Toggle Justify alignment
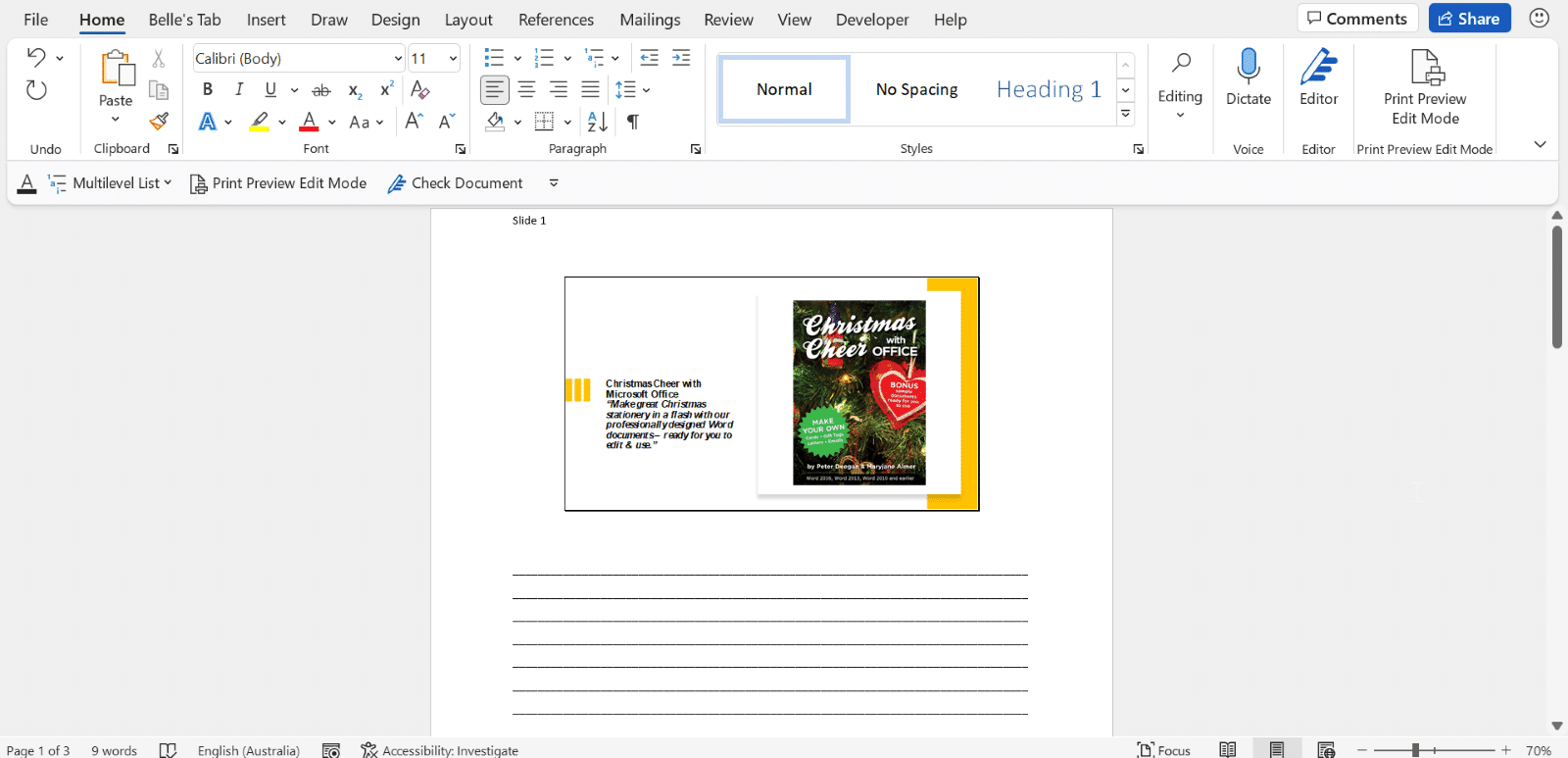The image size is (1568, 758). tap(590, 90)
